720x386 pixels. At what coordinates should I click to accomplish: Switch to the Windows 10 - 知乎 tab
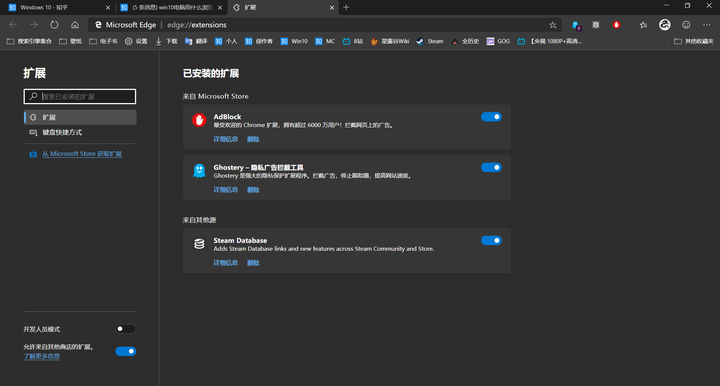click(57, 8)
